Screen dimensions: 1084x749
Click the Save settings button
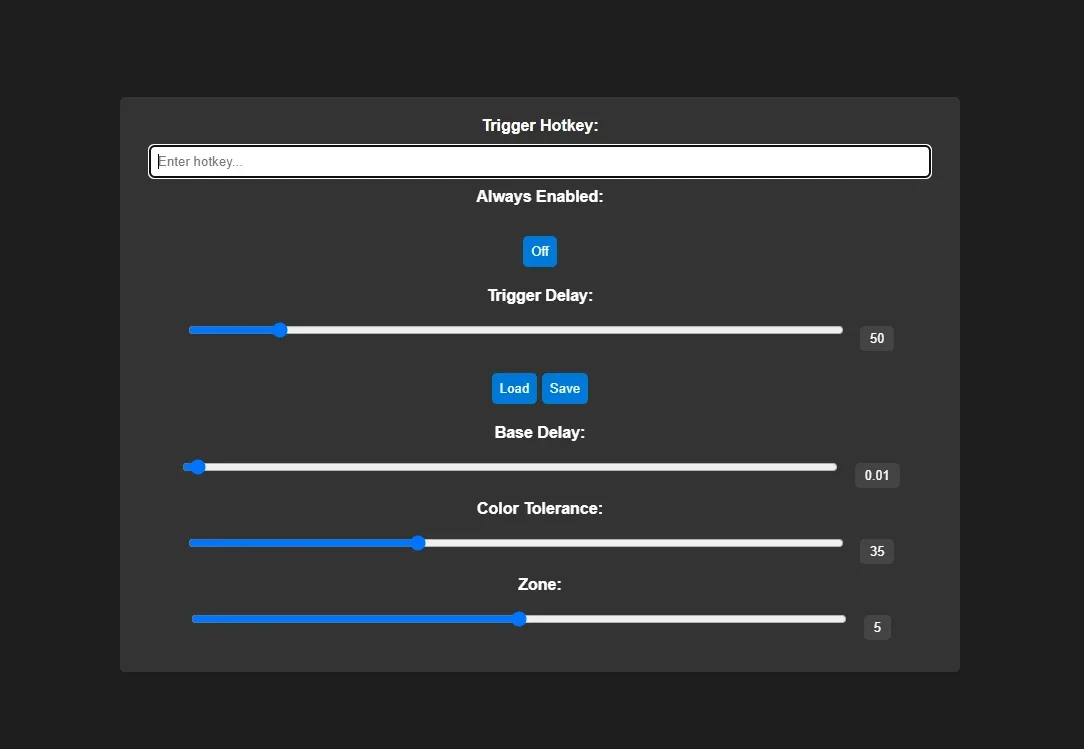(x=564, y=388)
